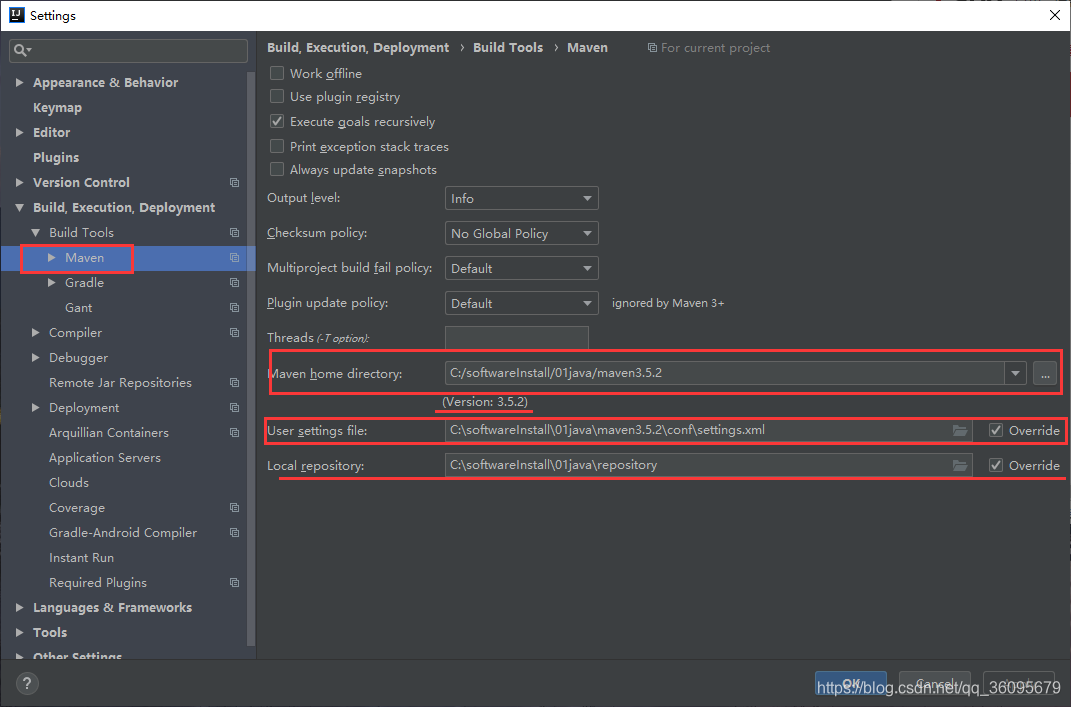Enable Always update snapshots checkbox
Image resolution: width=1071 pixels, height=707 pixels.
click(277, 169)
